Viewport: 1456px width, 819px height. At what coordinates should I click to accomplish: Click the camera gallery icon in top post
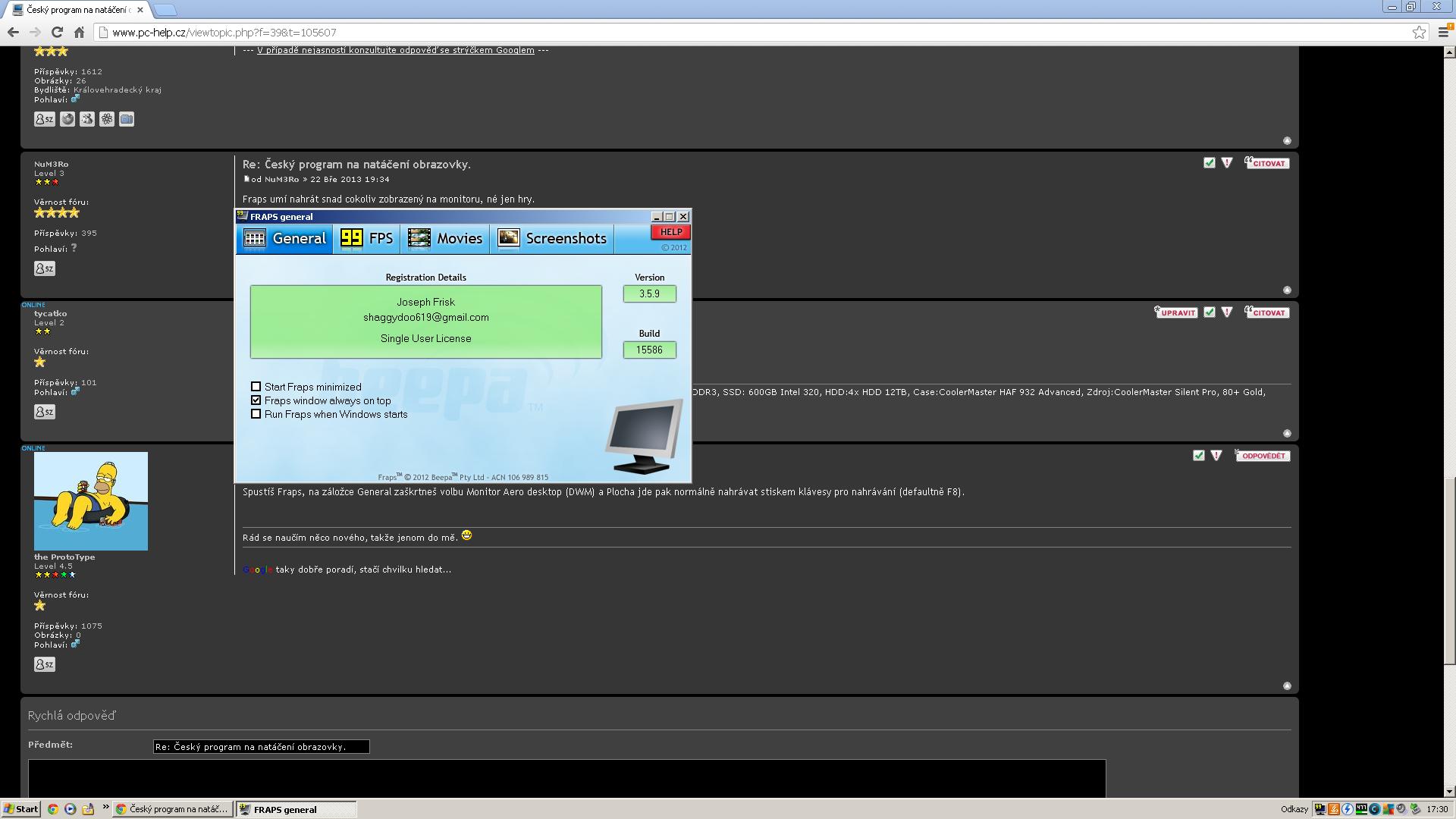[127, 119]
